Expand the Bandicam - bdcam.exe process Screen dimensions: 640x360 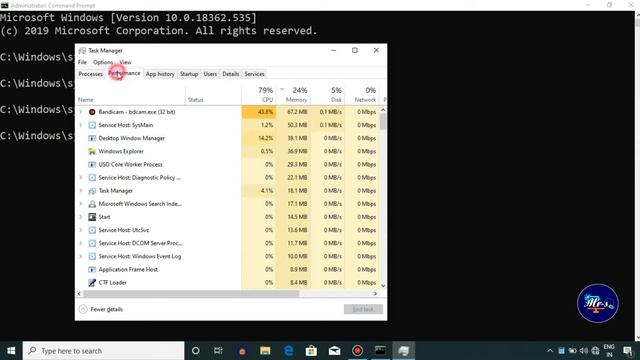(81, 112)
